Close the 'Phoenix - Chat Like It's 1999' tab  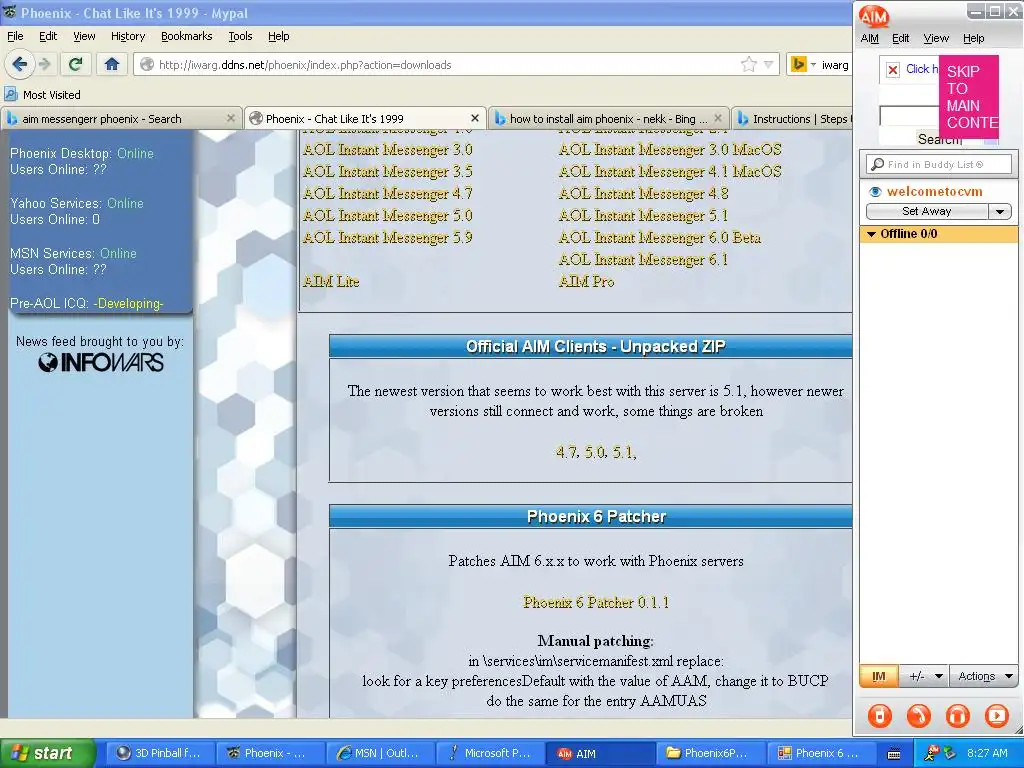pyautogui.click(x=475, y=118)
